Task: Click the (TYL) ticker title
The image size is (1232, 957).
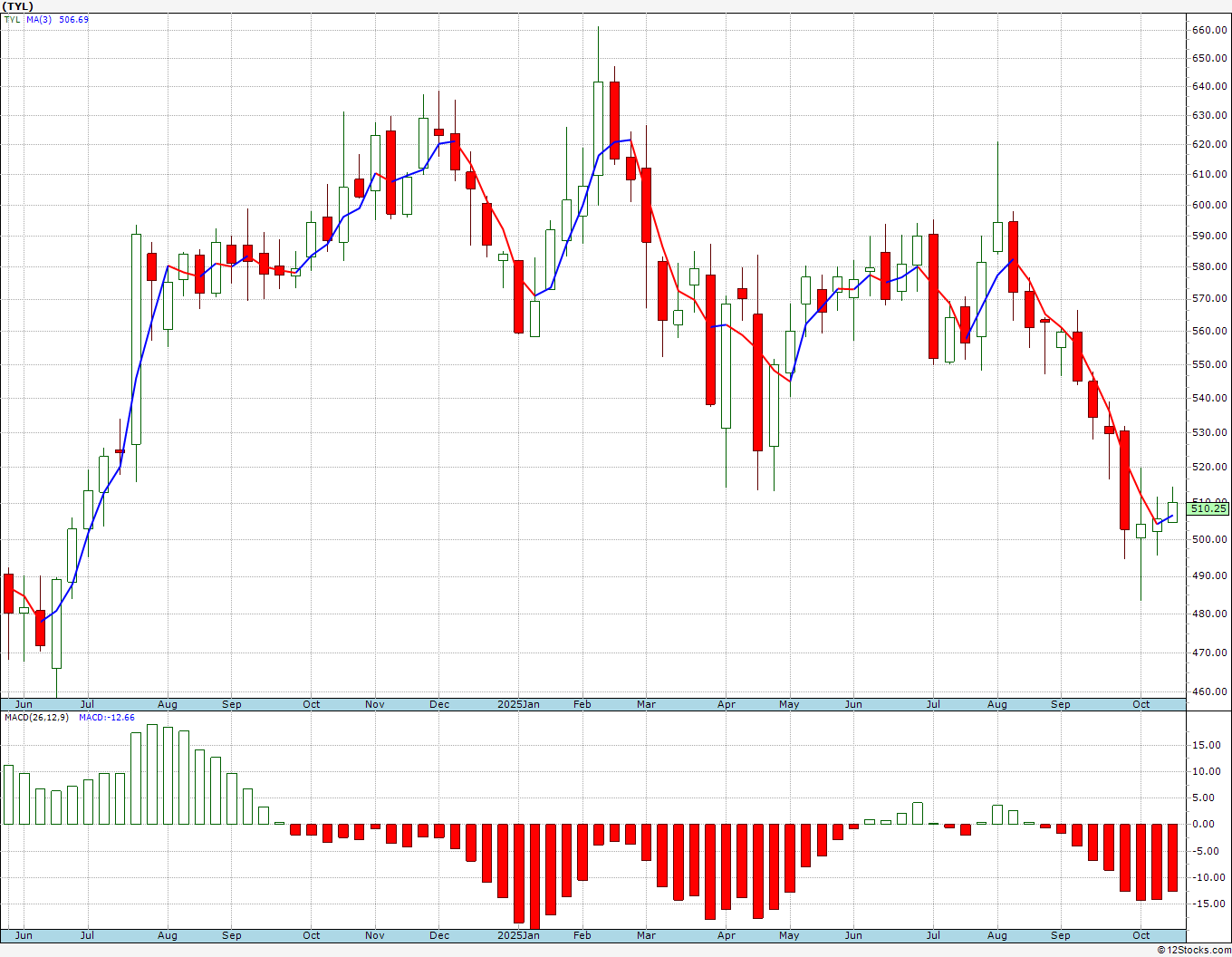Action: 18,6
